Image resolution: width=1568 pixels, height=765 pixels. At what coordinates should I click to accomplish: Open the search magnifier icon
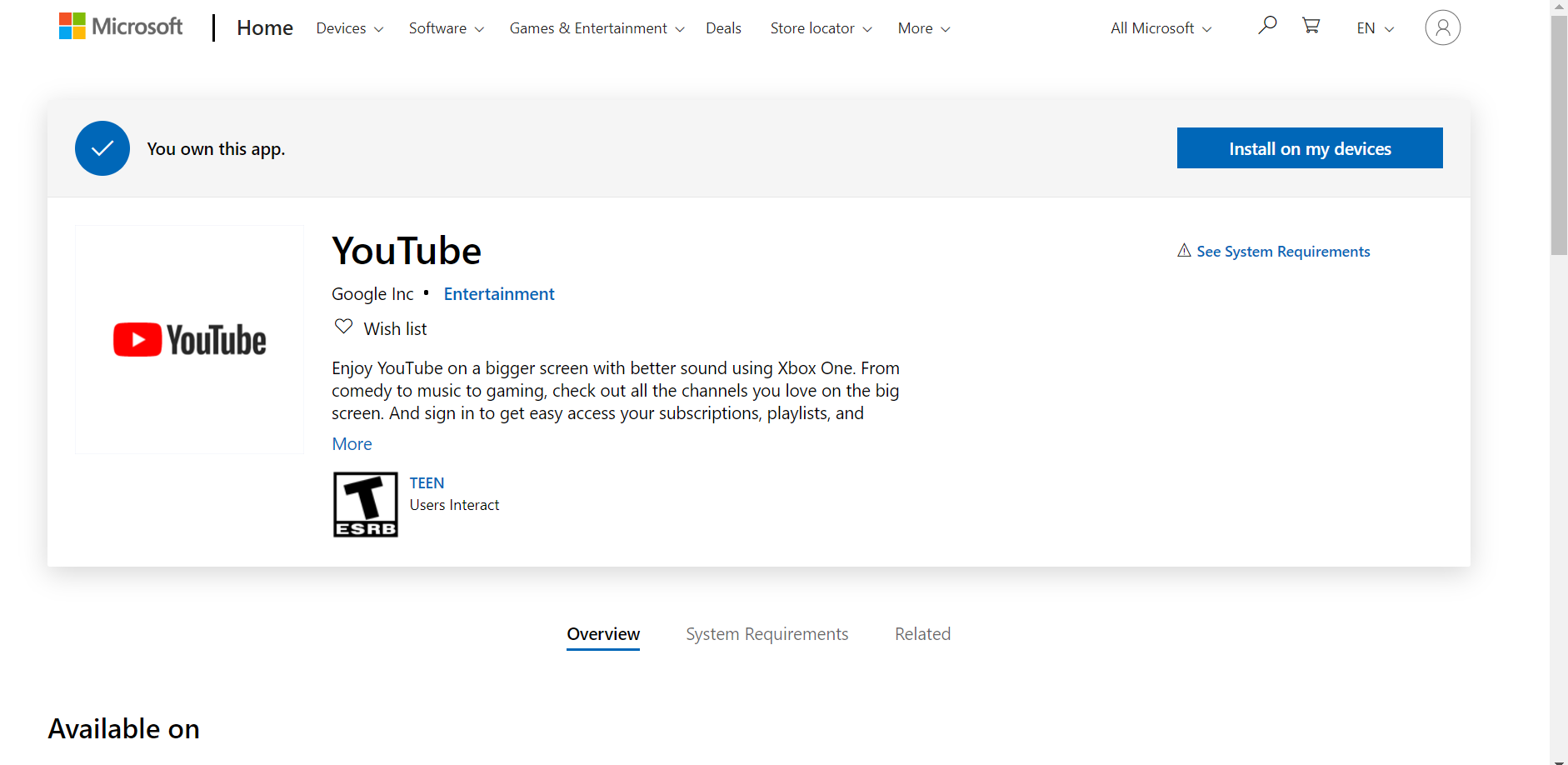(x=1267, y=25)
